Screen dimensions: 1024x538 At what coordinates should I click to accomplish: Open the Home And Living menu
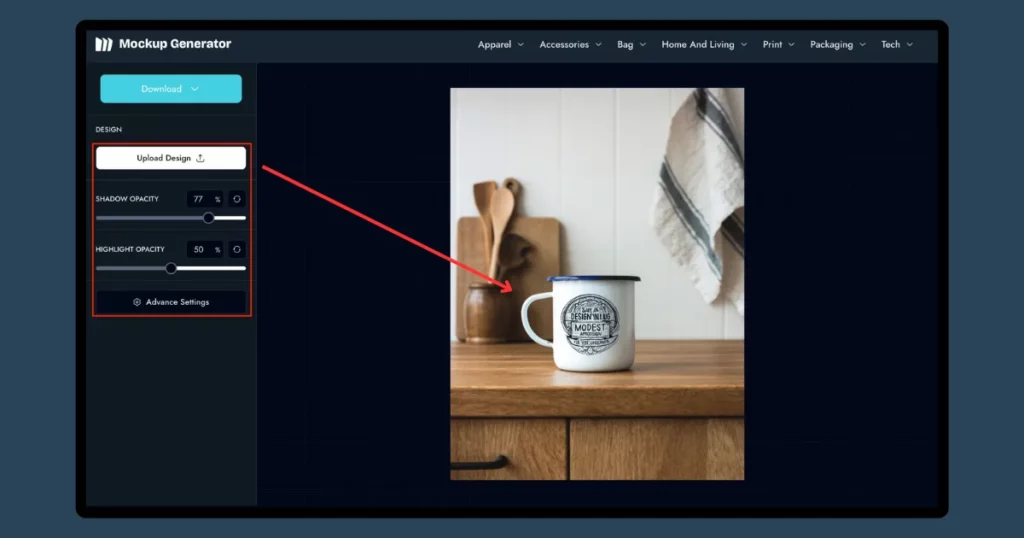click(704, 45)
